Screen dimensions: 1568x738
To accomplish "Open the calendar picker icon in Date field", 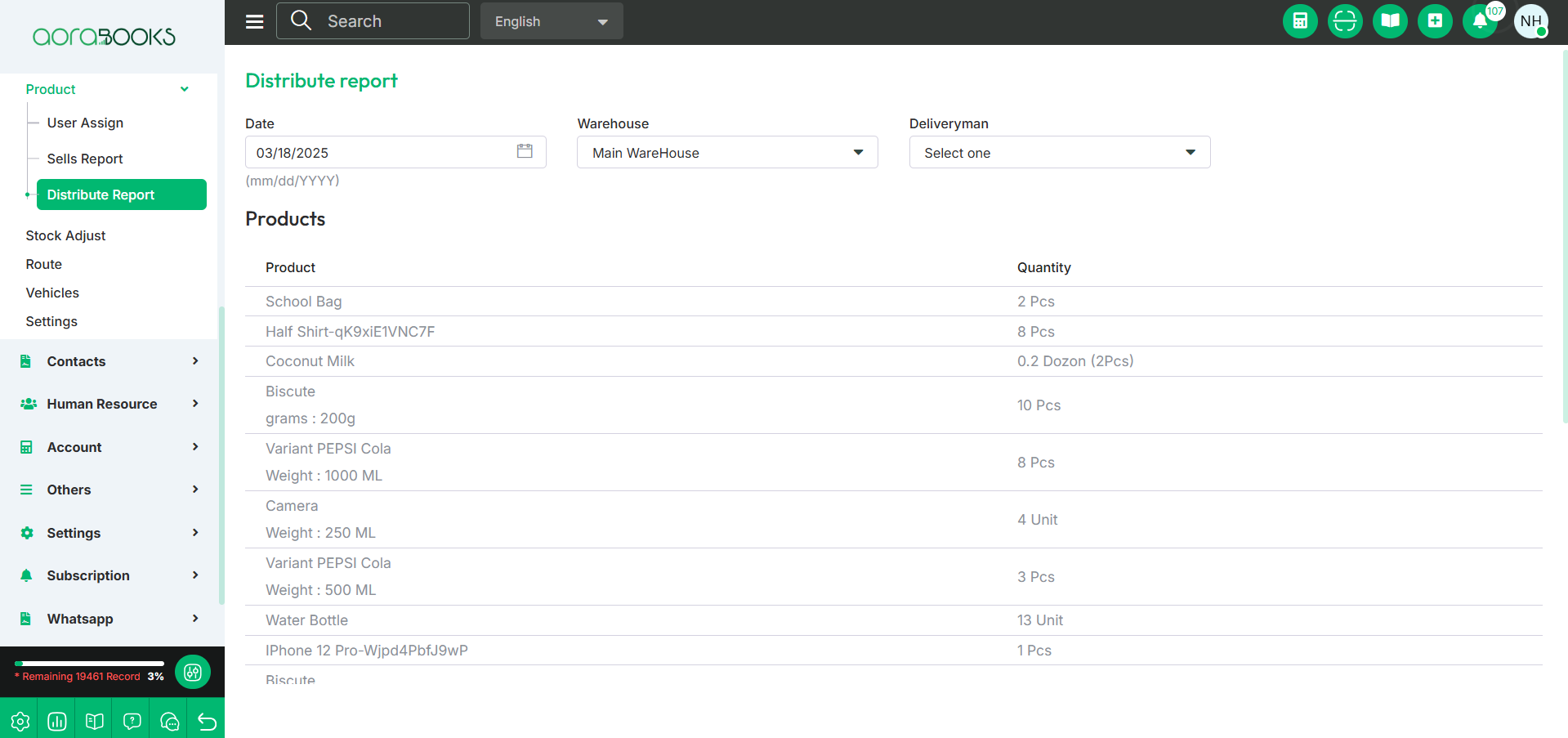I will 525,151.
